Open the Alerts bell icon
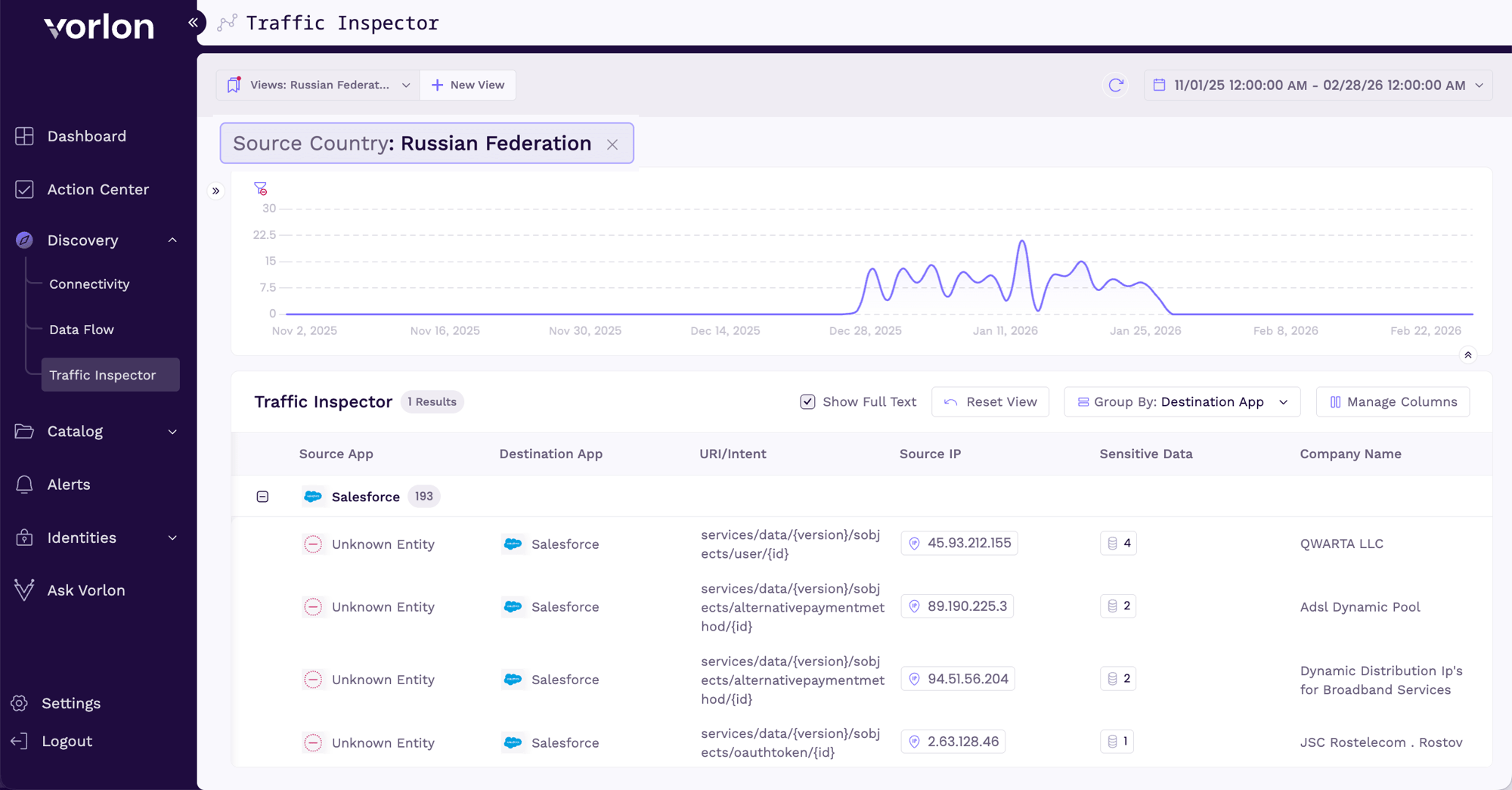Screen dimensions: 1512x790 [24, 485]
